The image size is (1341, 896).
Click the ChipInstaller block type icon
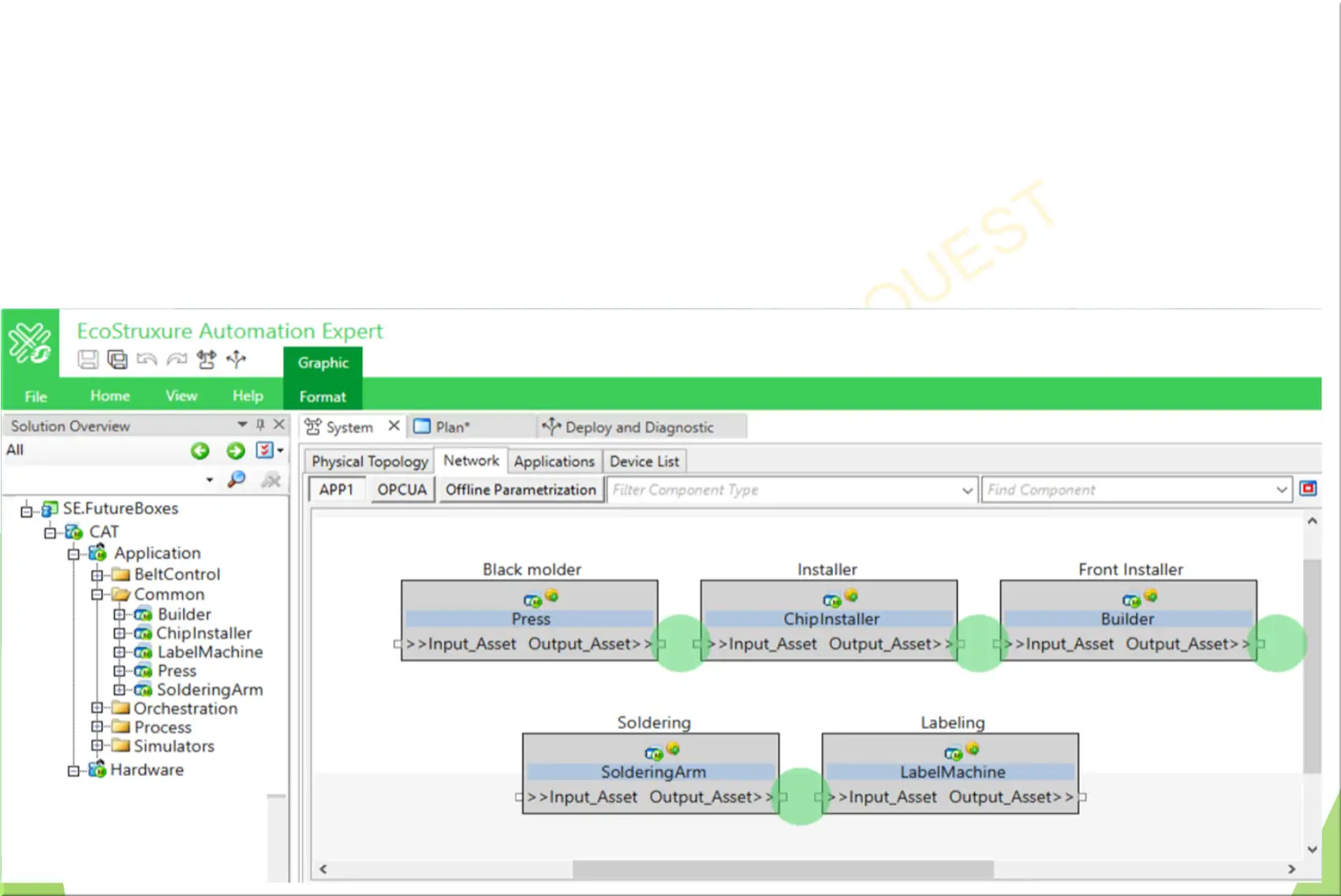coord(832,601)
